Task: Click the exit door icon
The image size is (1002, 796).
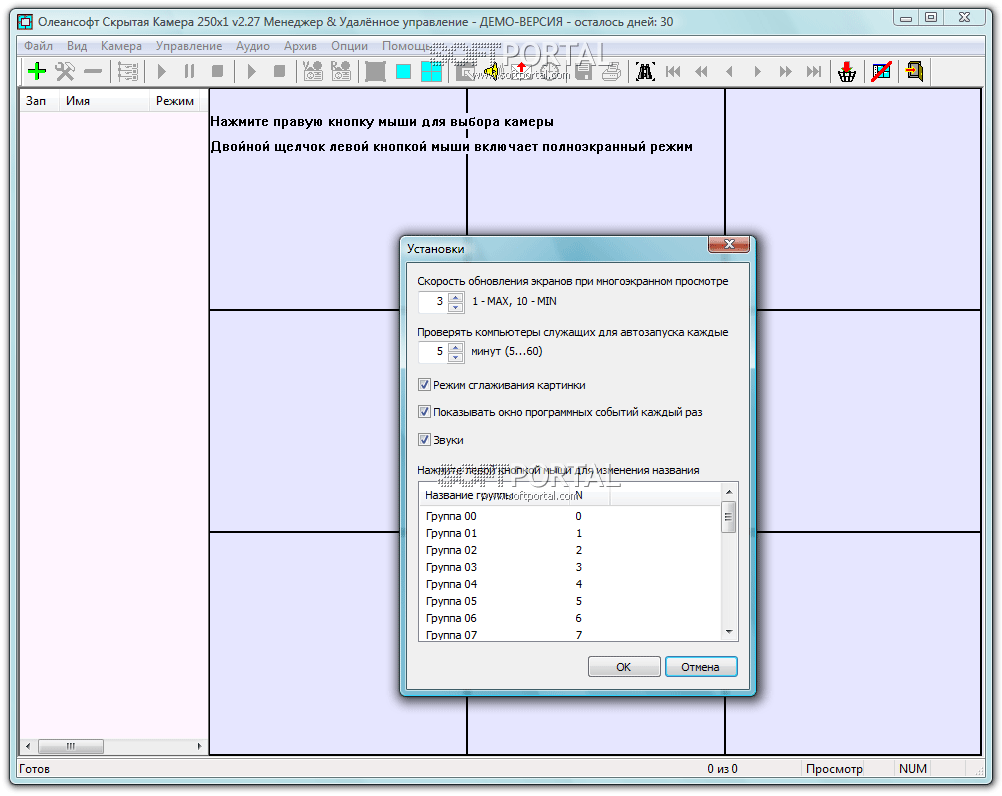Action: point(914,71)
